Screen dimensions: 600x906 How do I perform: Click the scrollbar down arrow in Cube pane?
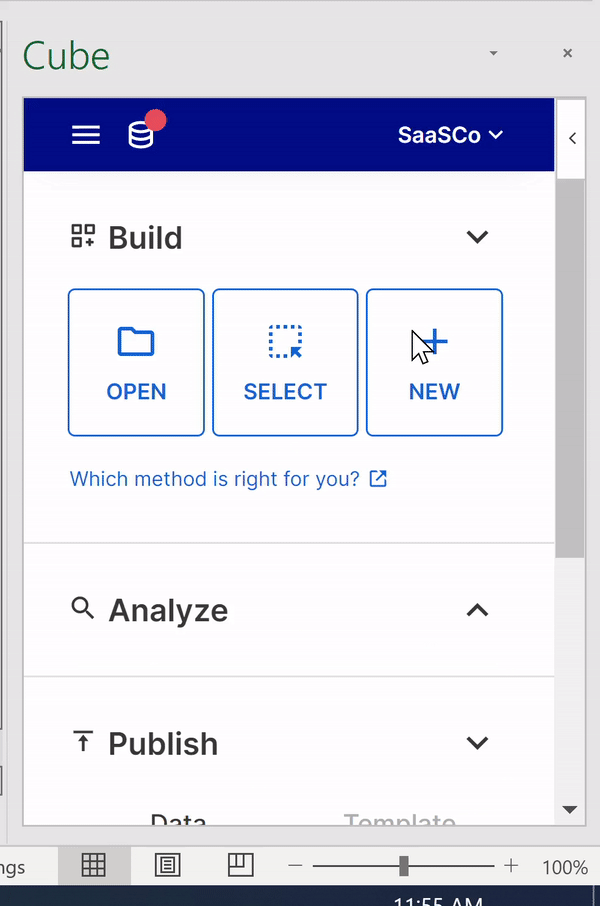tap(570, 810)
